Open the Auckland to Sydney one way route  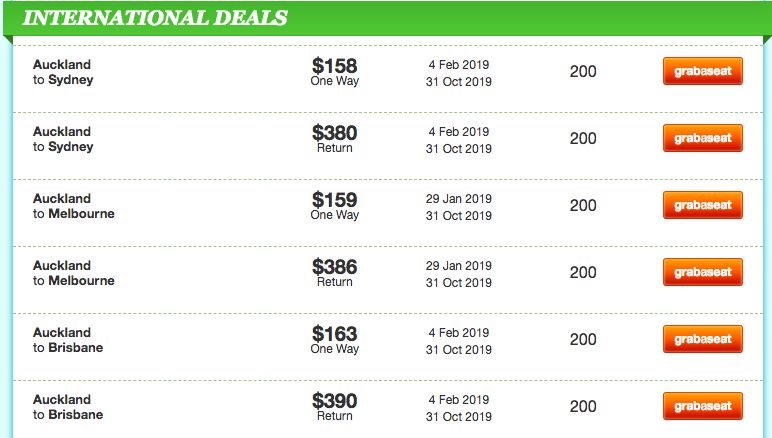tap(63, 72)
